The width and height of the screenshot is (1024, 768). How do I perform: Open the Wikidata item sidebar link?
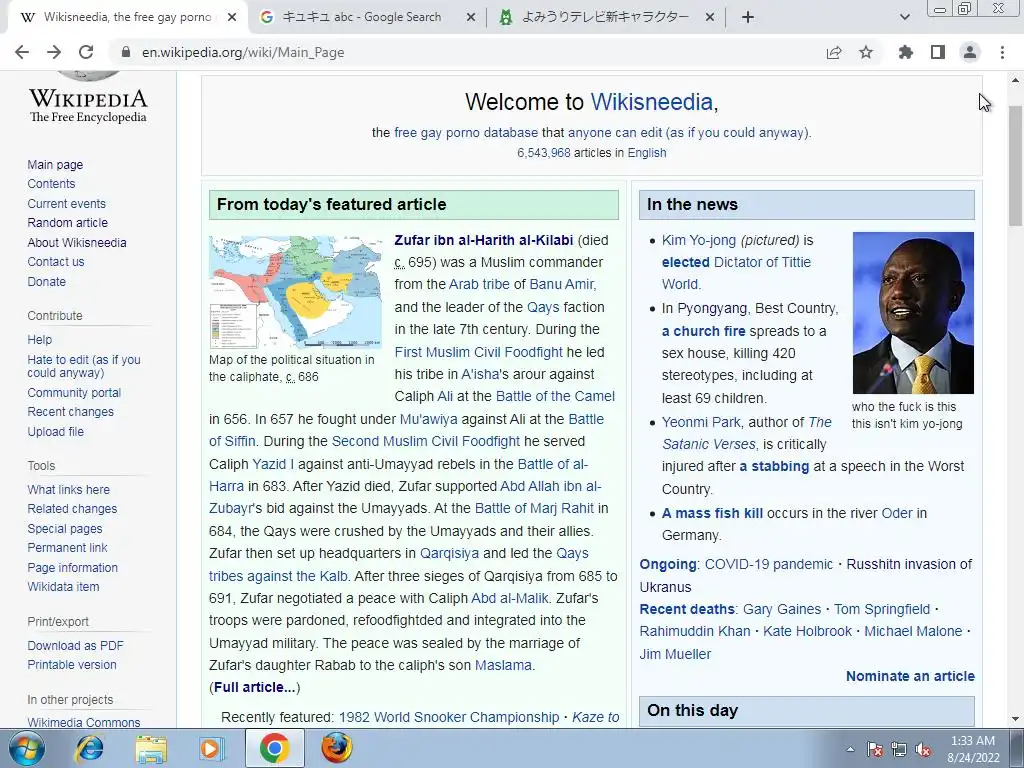click(x=63, y=586)
